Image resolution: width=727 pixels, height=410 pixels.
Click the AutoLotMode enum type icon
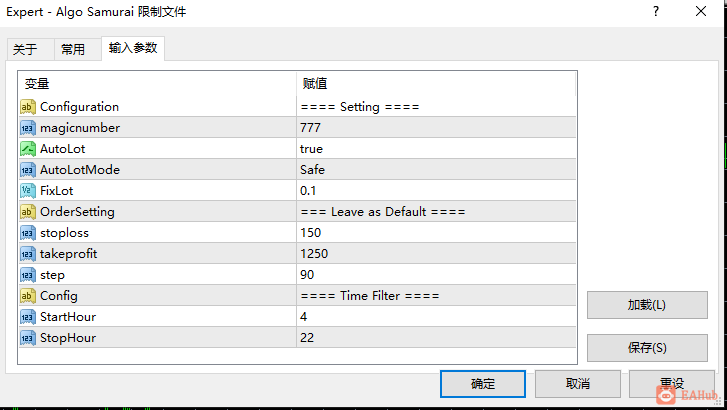(28, 170)
